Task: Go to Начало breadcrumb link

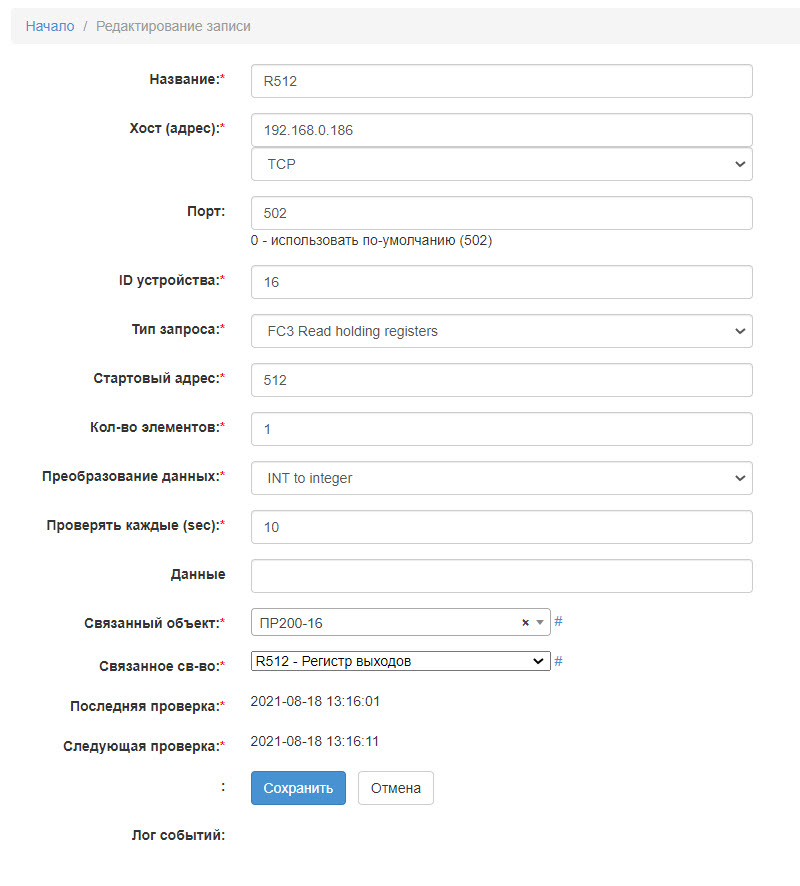Action: (x=50, y=26)
